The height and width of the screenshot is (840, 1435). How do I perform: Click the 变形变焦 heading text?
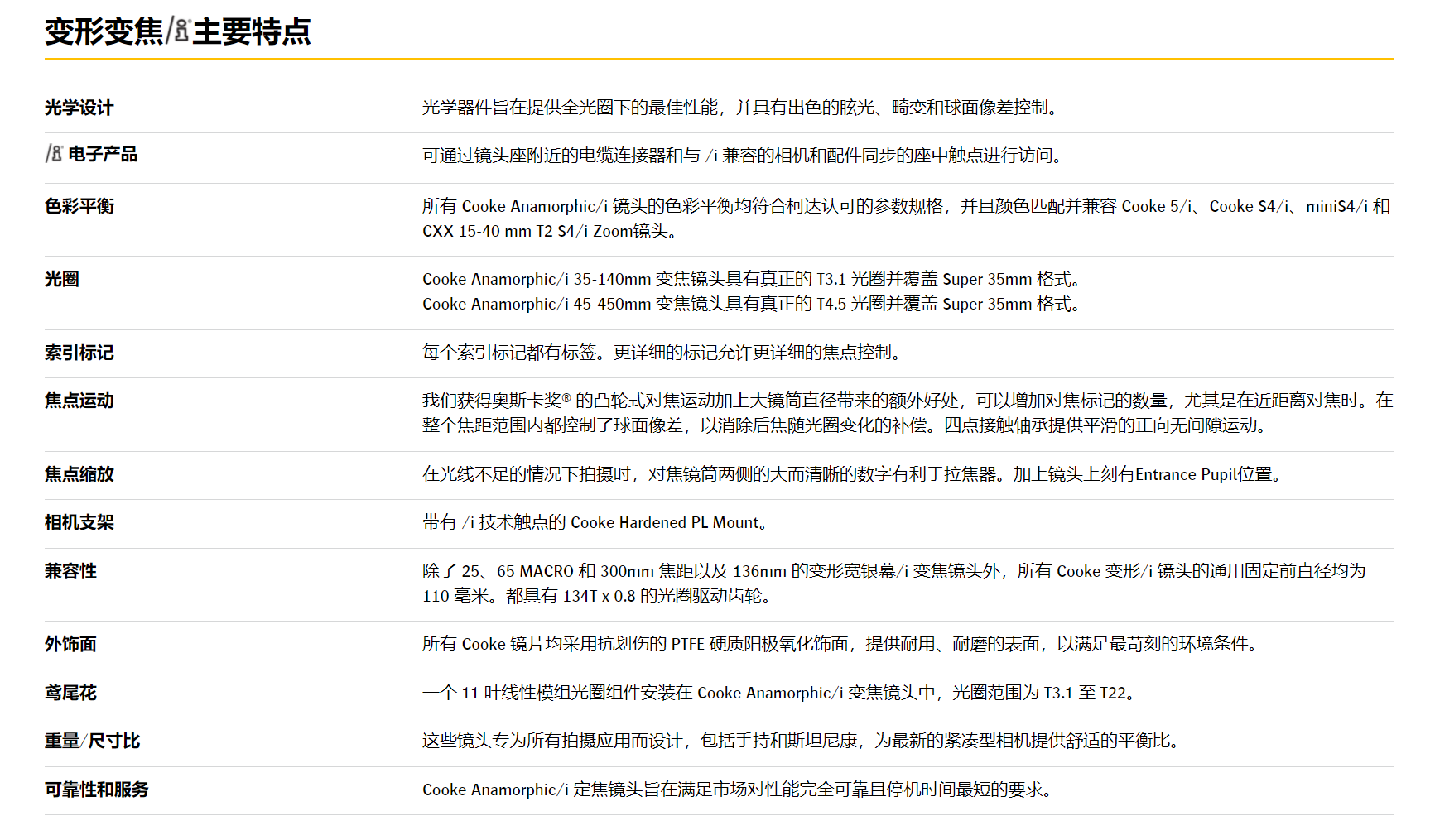click(104, 31)
